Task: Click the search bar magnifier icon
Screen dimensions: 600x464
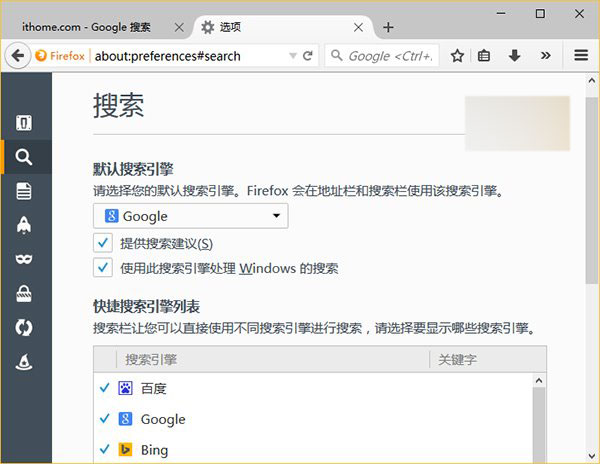Action: pos(336,55)
